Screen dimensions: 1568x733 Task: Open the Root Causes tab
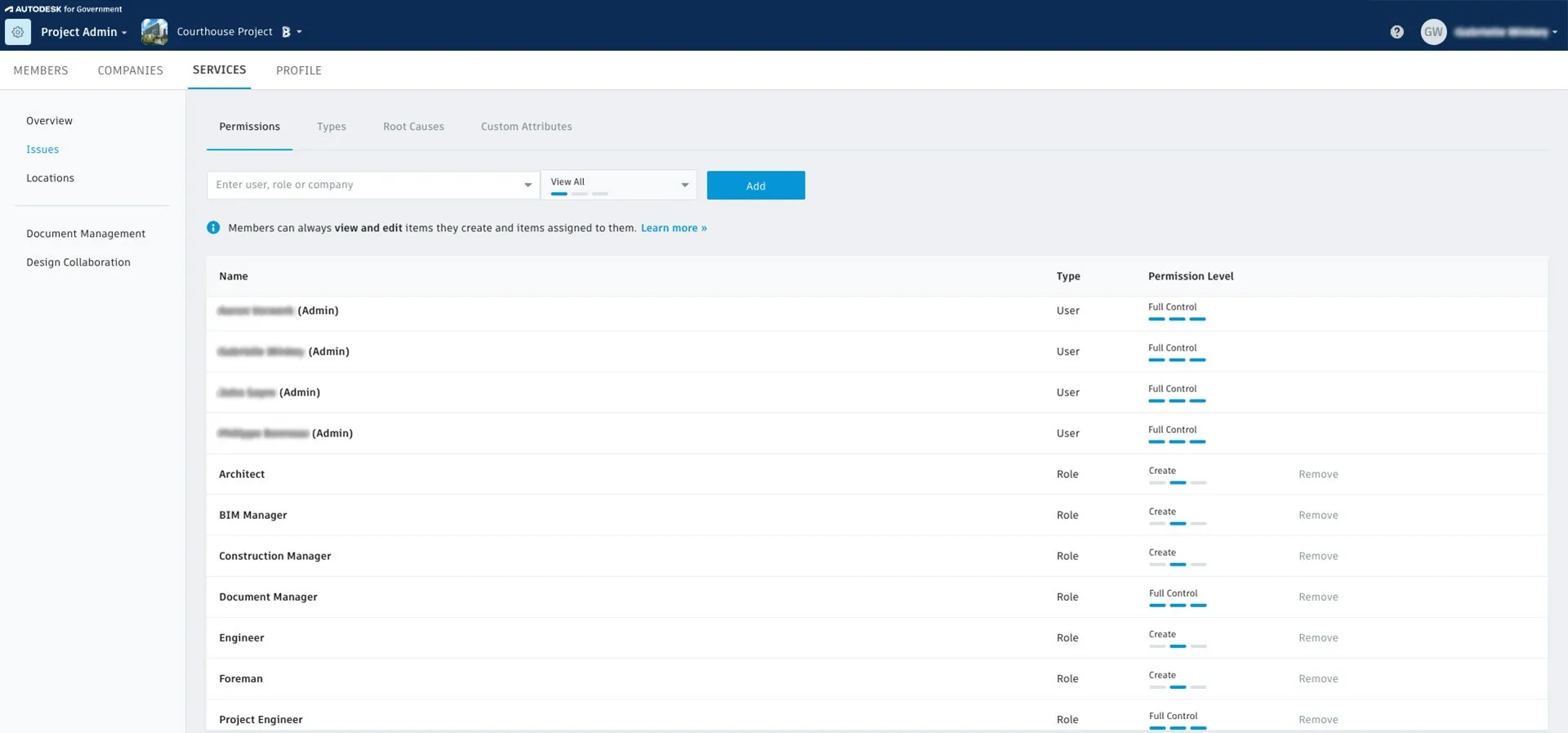[413, 127]
